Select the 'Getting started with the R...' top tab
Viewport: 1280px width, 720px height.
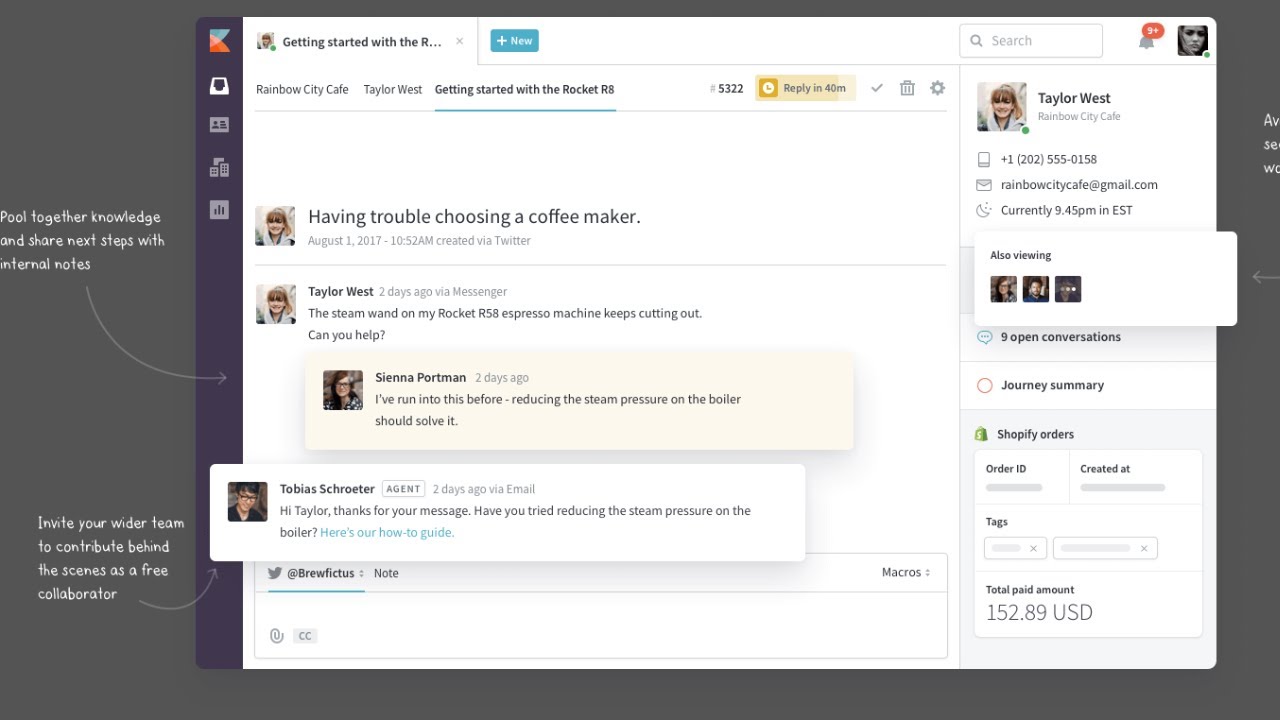[361, 41]
